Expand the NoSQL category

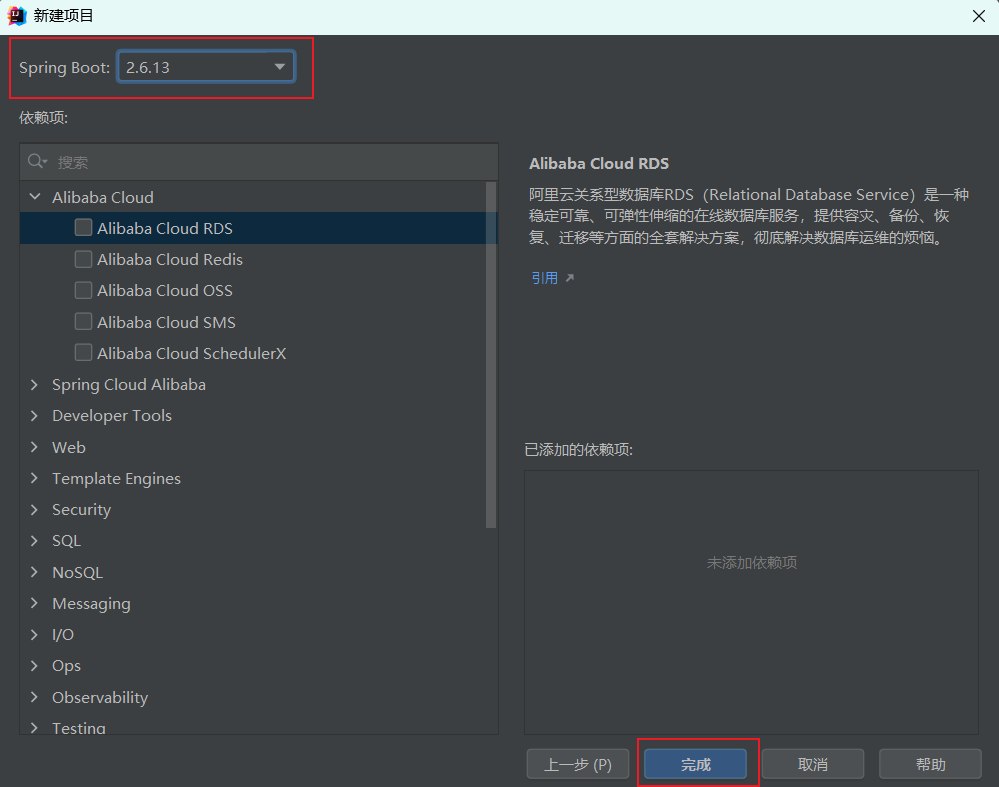[34, 572]
